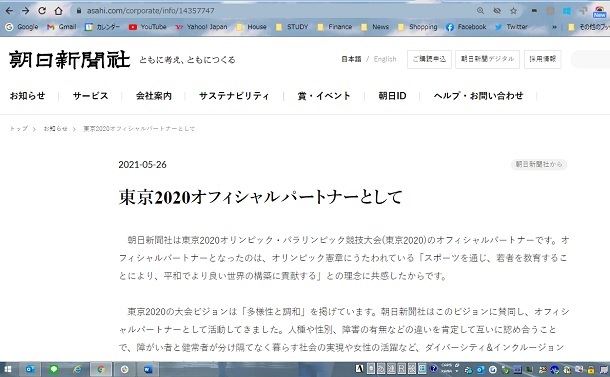Click the Windows-logo extension icon in toolbar

pyautogui.click(x=567, y=11)
